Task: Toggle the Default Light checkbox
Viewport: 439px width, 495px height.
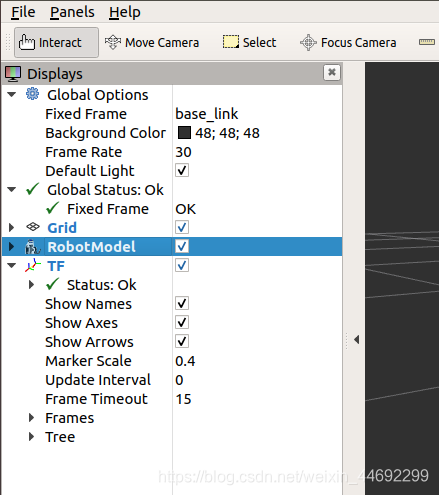Action: point(182,170)
